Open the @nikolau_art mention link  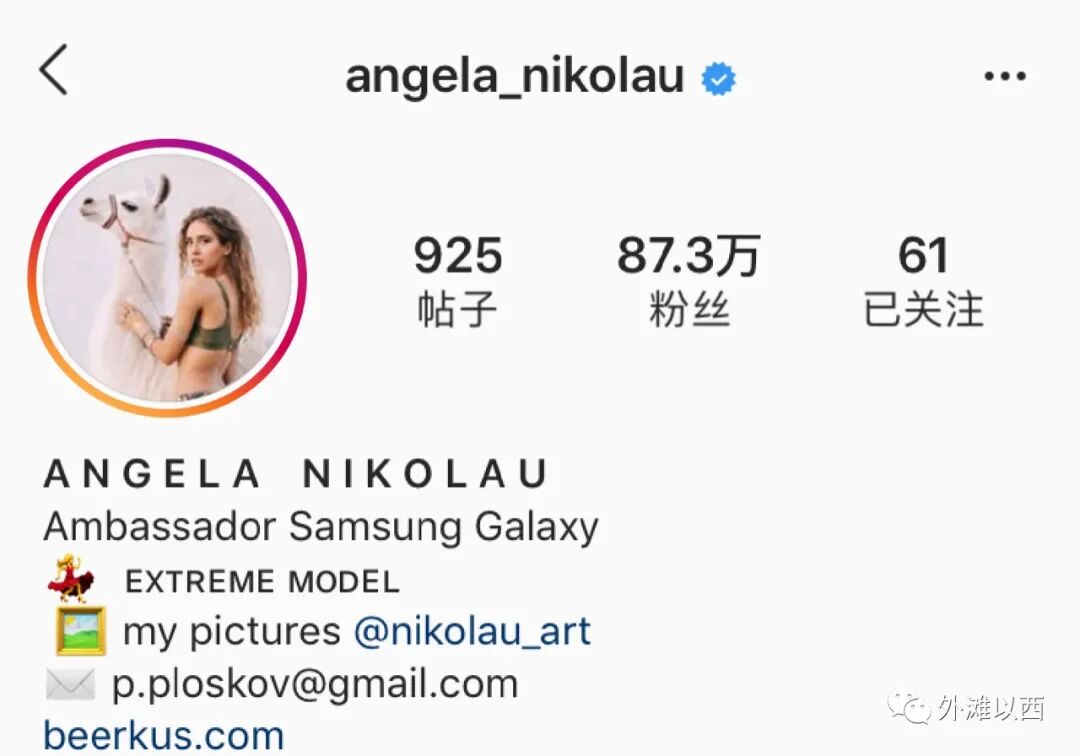click(x=472, y=631)
